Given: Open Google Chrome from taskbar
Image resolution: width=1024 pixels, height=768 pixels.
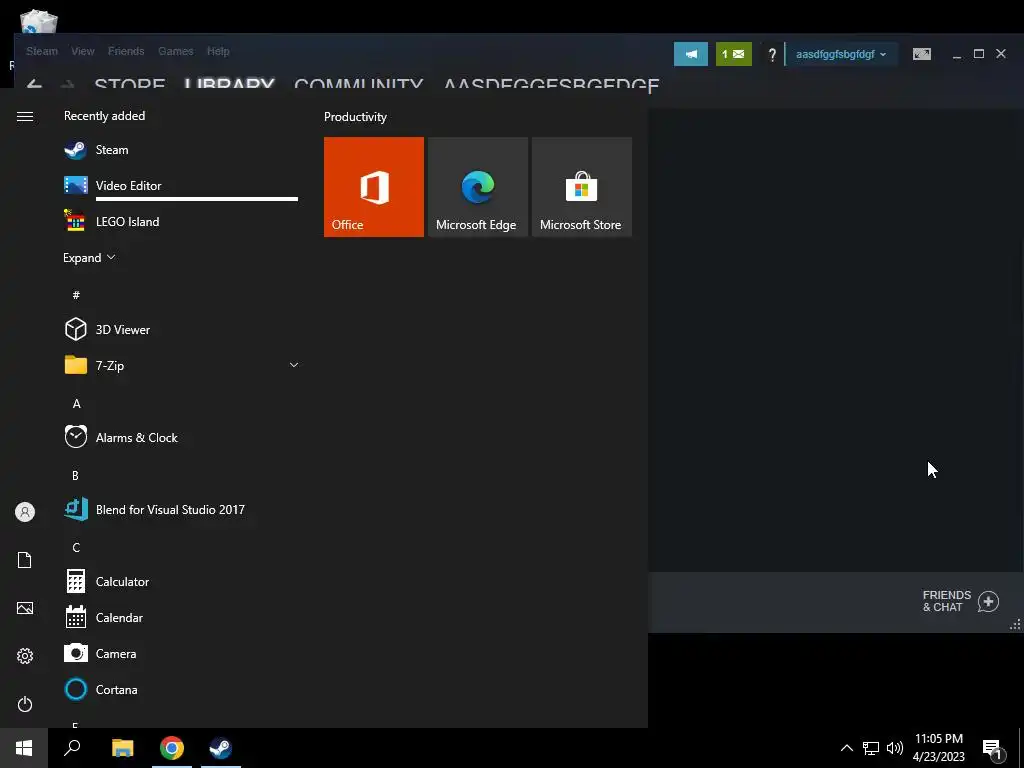Looking at the screenshot, I should coord(172,748).
